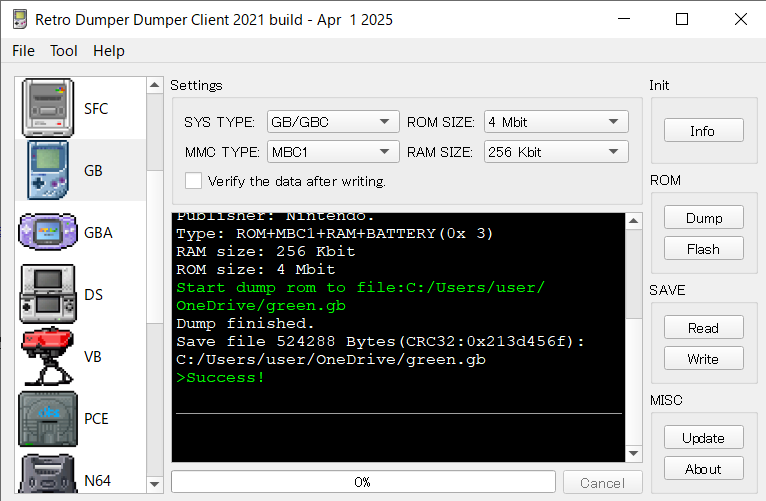Click the Info button
The image size is (766, 501).
click(703, 130)
